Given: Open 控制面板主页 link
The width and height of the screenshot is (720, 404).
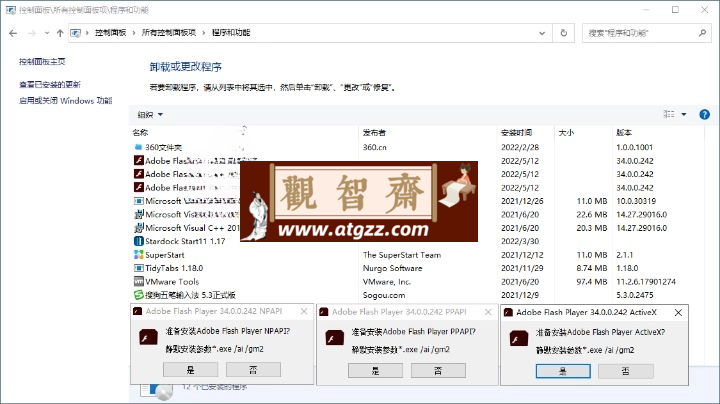Looking at the screenshot, I should point(42,62).
